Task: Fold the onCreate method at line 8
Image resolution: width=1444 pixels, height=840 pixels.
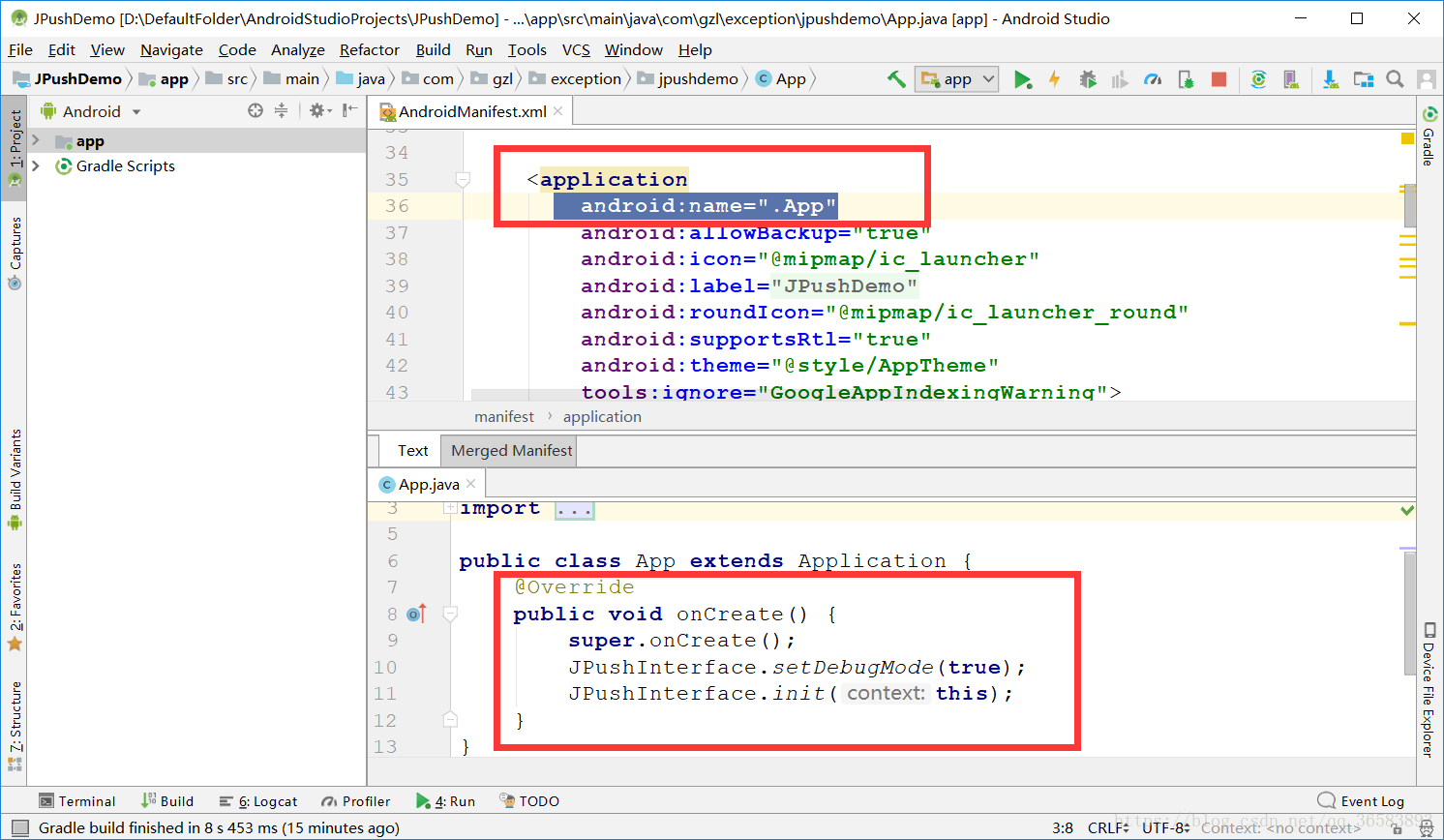Action: click(x=450, y=614)
